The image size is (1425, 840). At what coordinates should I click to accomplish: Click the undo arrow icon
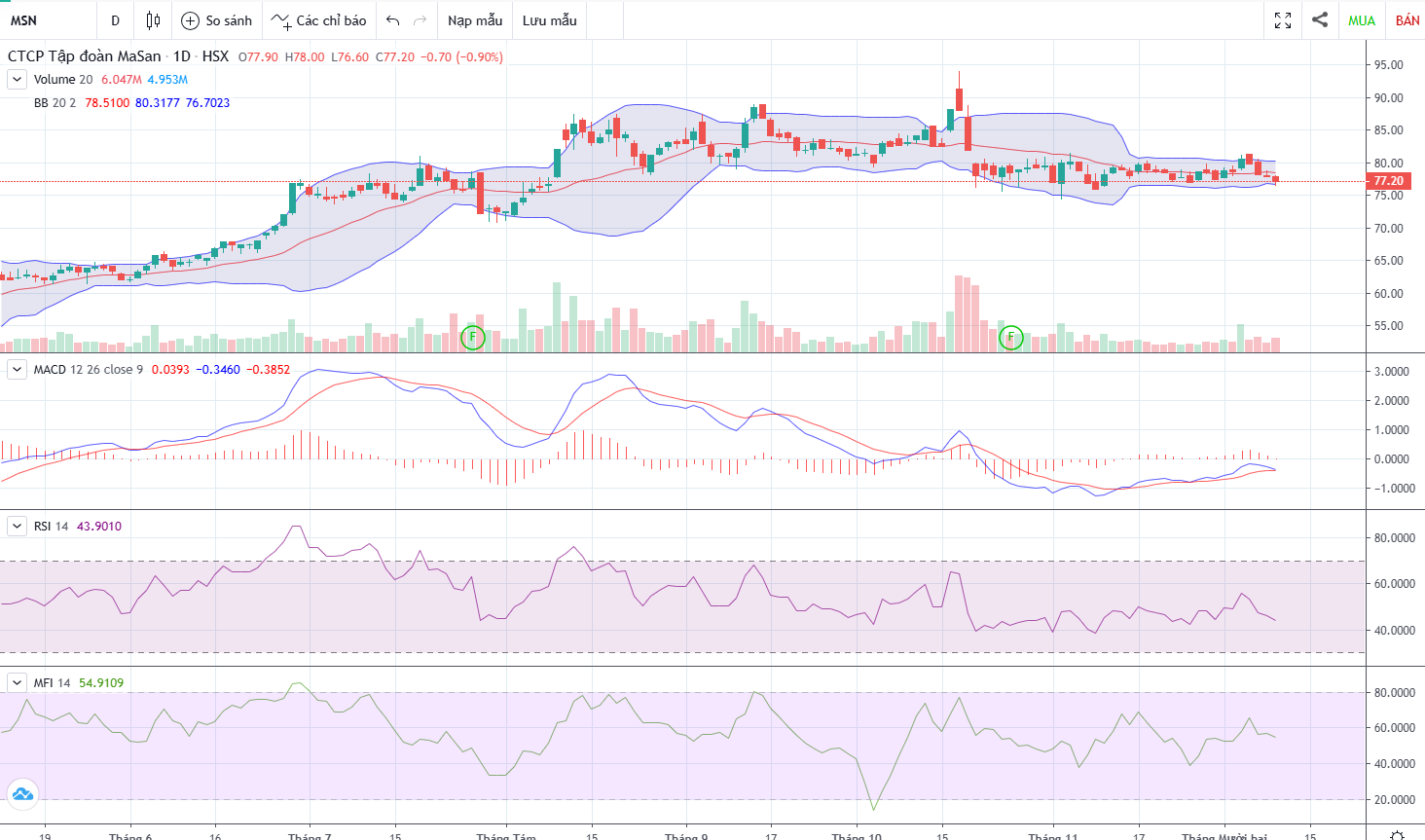[392, 20]
